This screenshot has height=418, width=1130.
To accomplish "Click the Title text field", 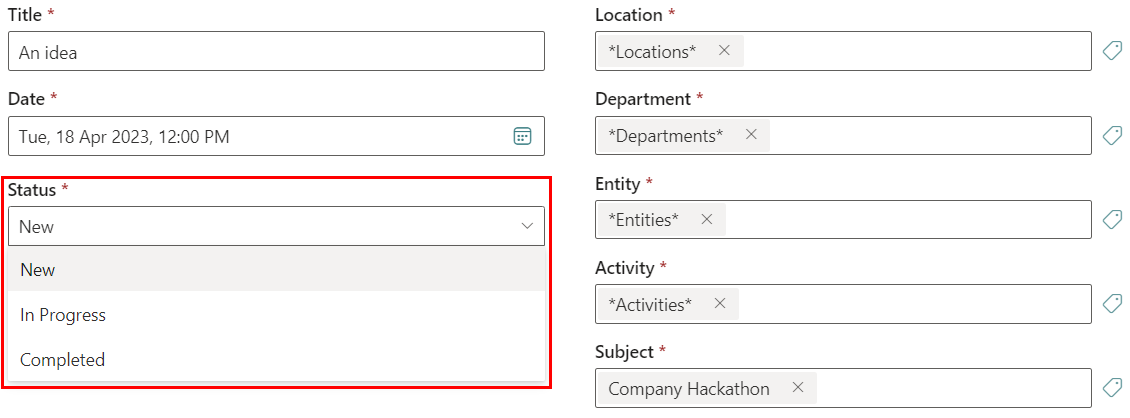I will (x=276, y=52).
